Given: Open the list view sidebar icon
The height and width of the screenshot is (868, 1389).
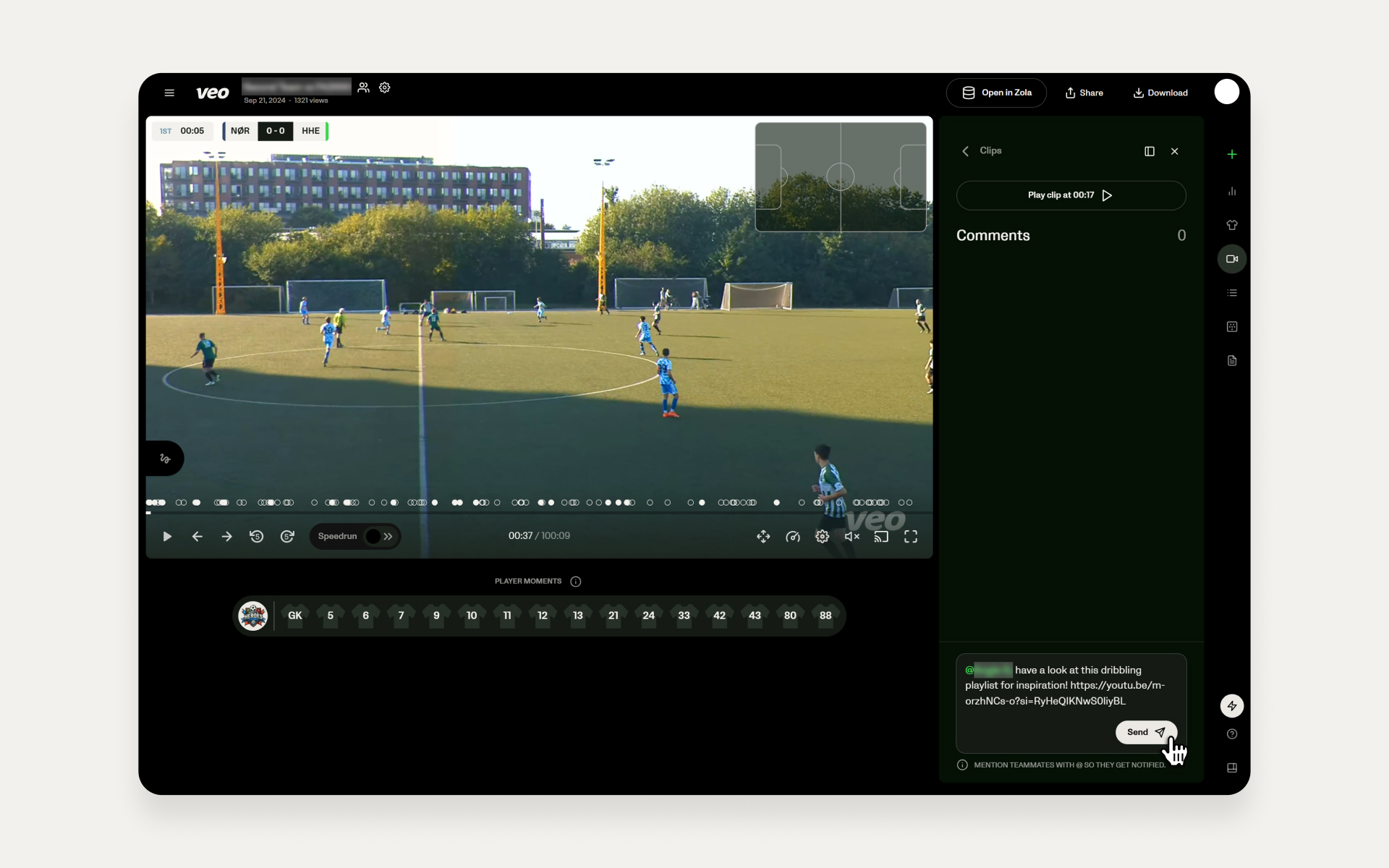Looking at the screenshot, I should point(1232,293).
